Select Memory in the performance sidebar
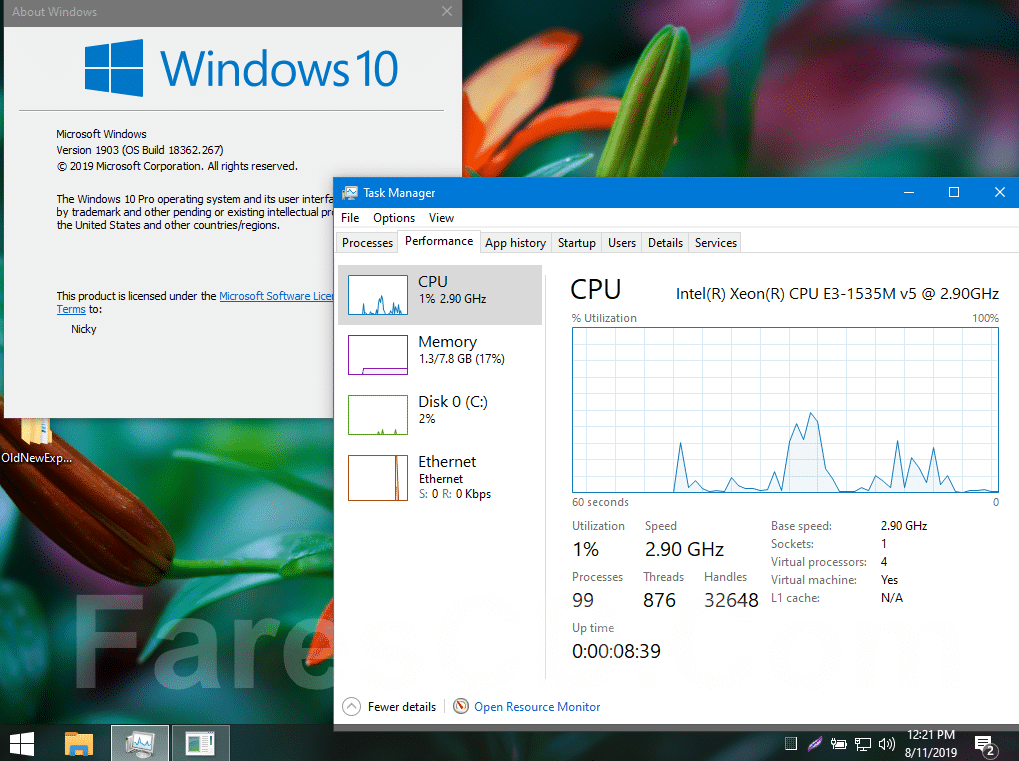This screenshot has height=761, width=1019. click(x=440, y=354)
